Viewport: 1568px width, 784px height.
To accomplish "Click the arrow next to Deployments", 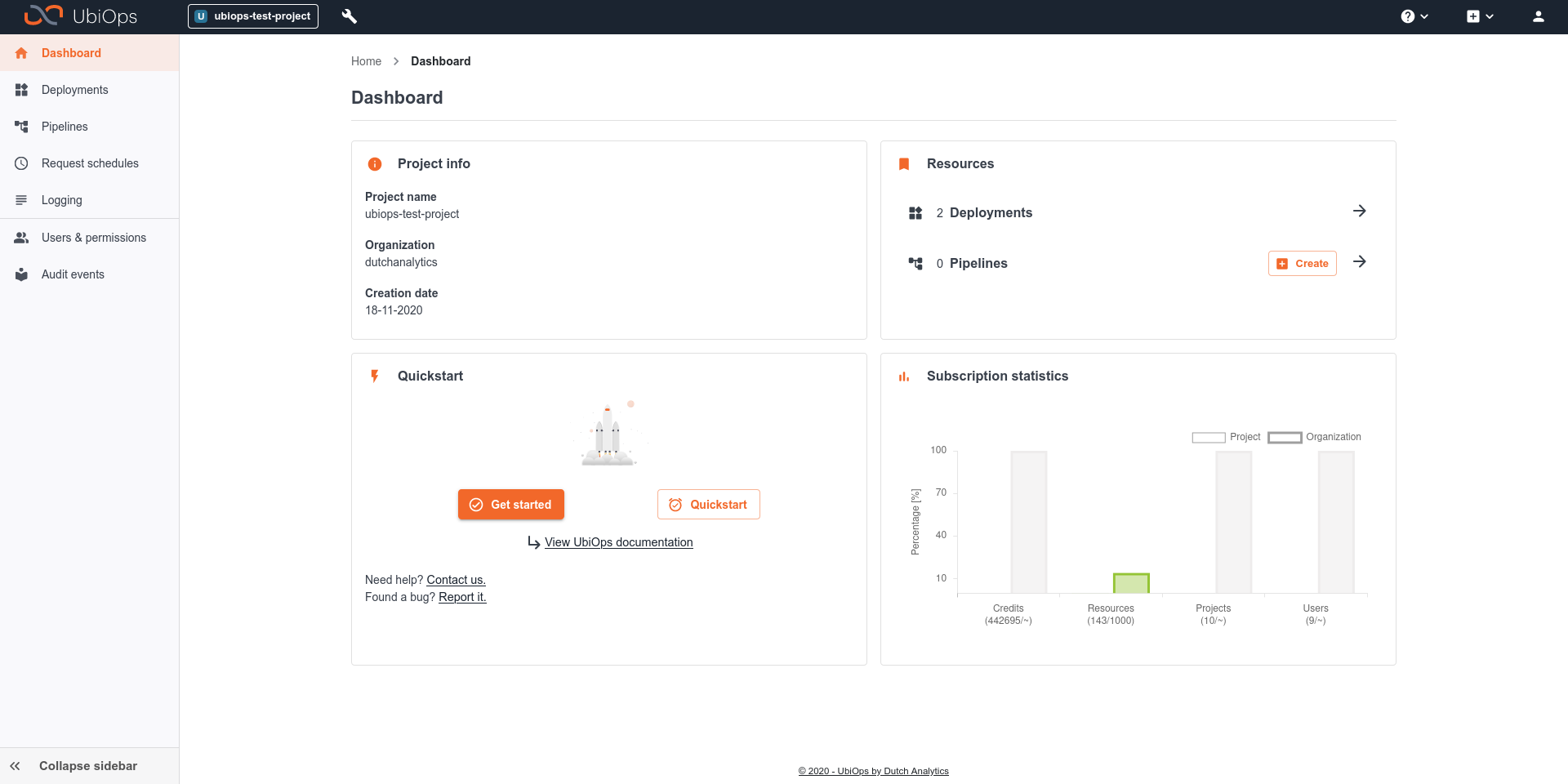I will [x=1360, y=211].
